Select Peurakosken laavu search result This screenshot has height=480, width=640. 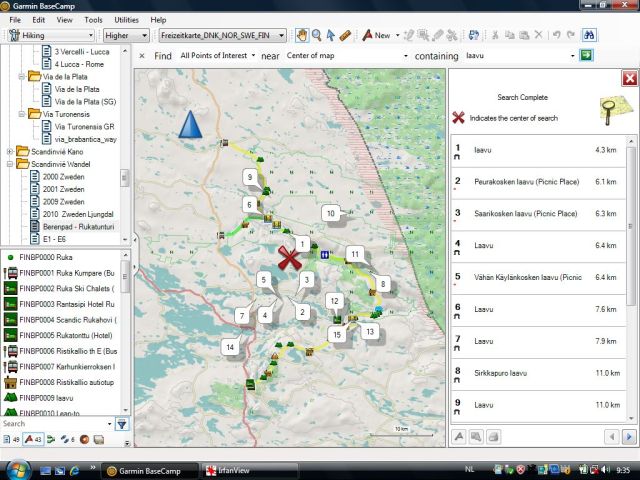[x=526, y=182]
